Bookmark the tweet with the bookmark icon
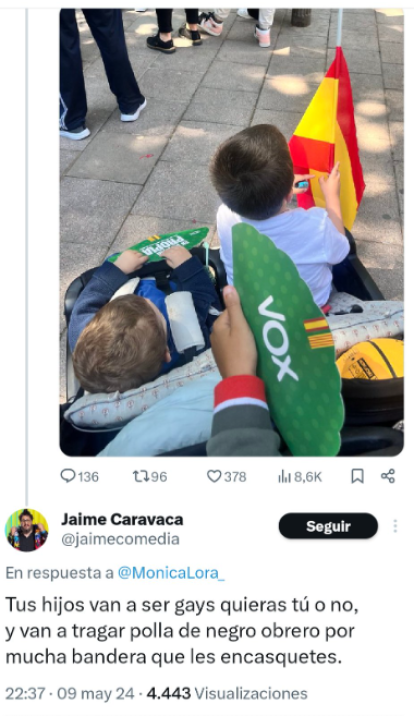This screenshot has height=716, width=414. 357,476
